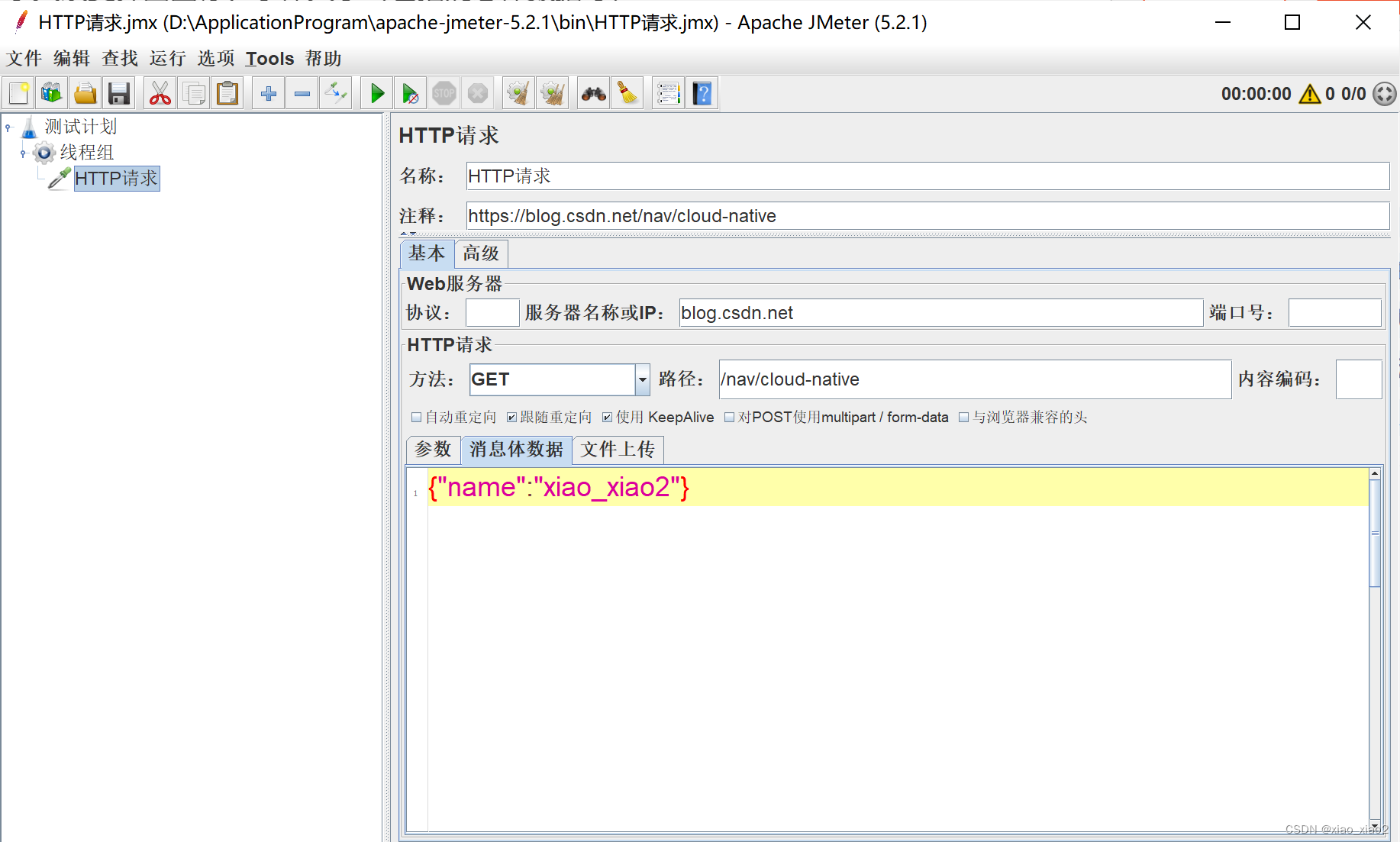Toggle 对POST使用multipart / form-data checkbox

[x=729, y=418]
